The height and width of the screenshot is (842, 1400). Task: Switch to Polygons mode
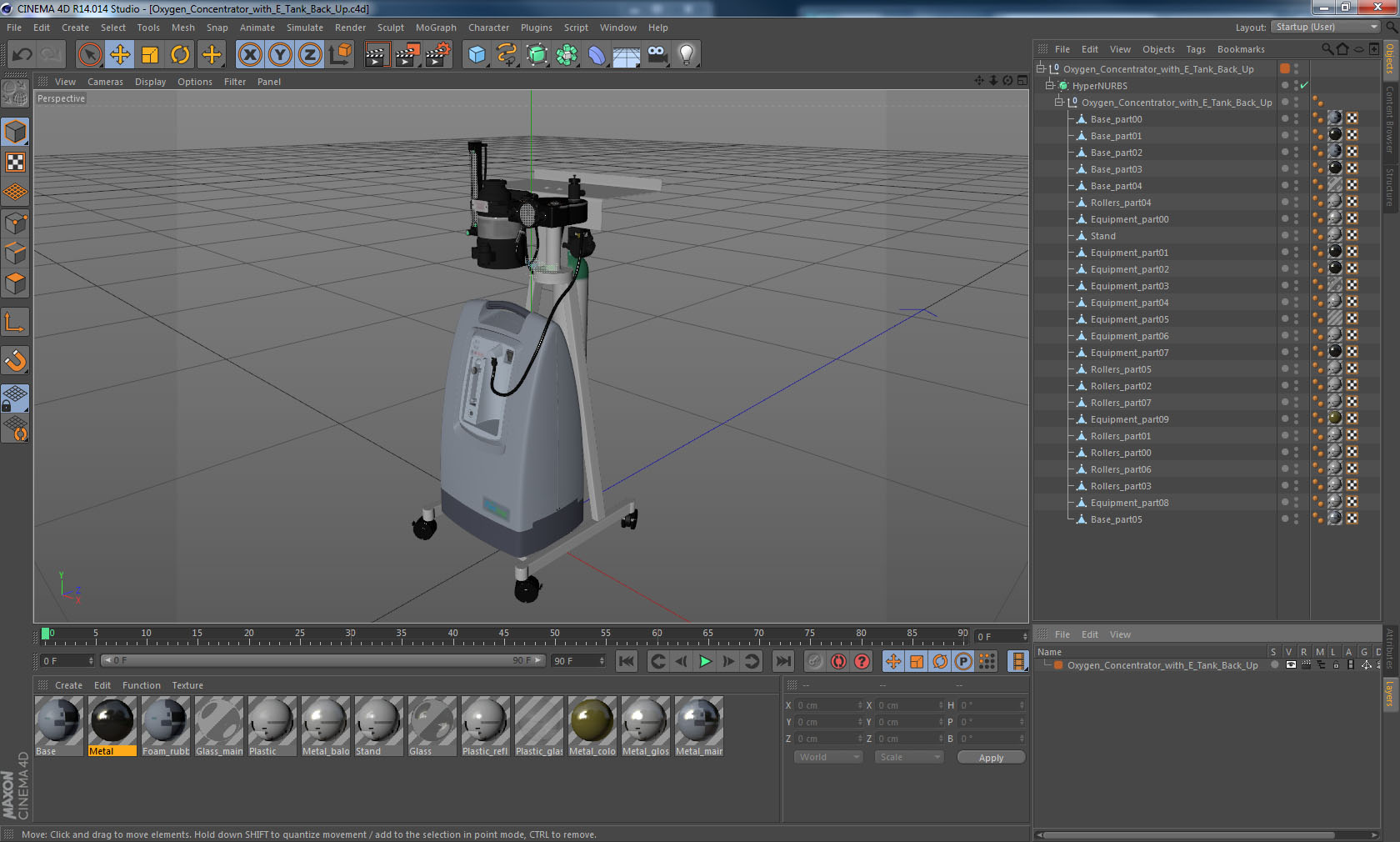(x=15, y=283)
